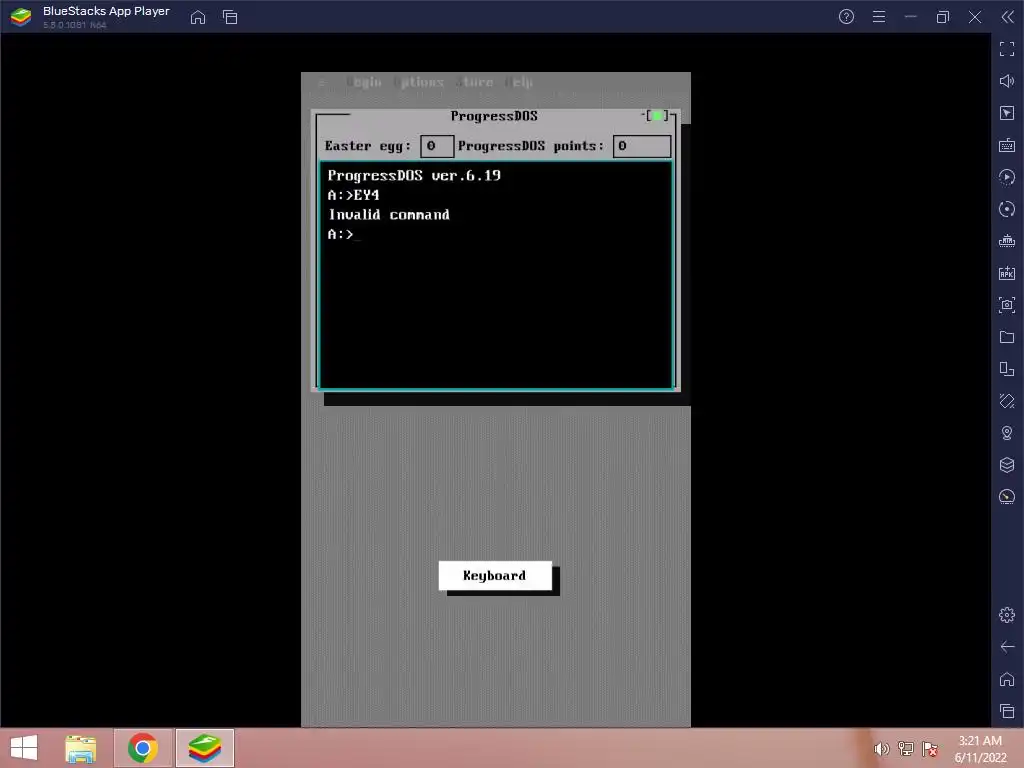This screenshot has width=1024, height=768.
Task: Open Chrome from the taskbar
Action: pyautogui.click(x=143, y=748)
